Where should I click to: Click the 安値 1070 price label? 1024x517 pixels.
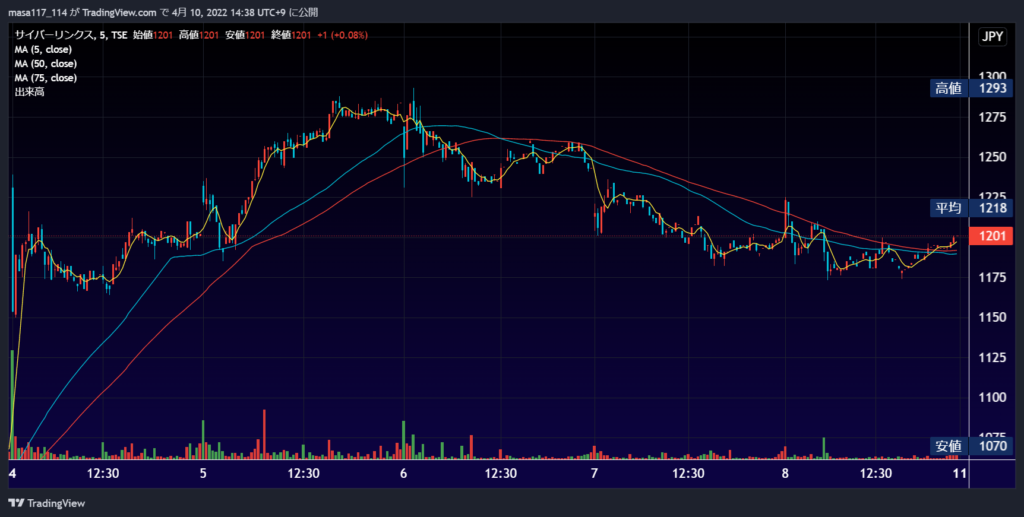tap(971, 446)
